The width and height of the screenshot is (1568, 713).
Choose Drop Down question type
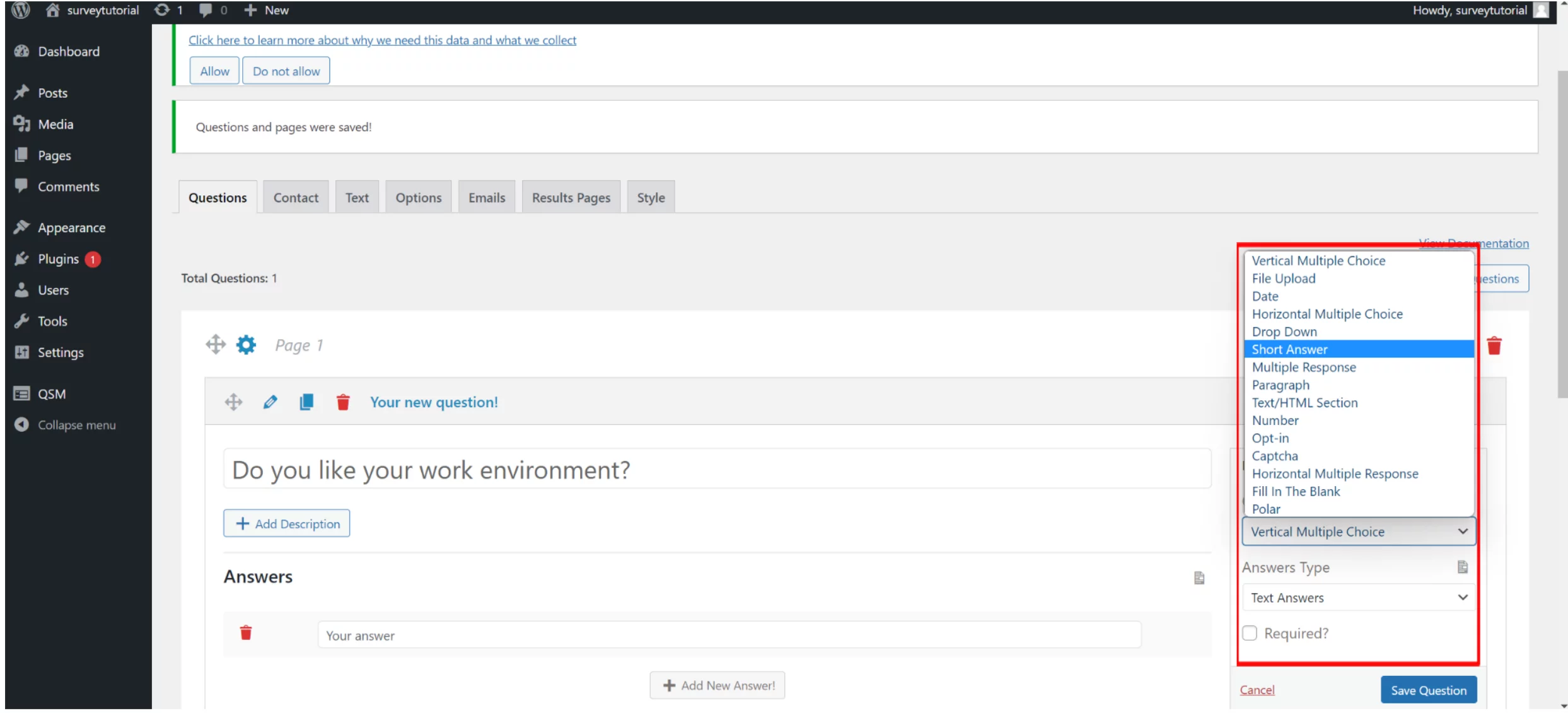click(x=1359, y=332)
